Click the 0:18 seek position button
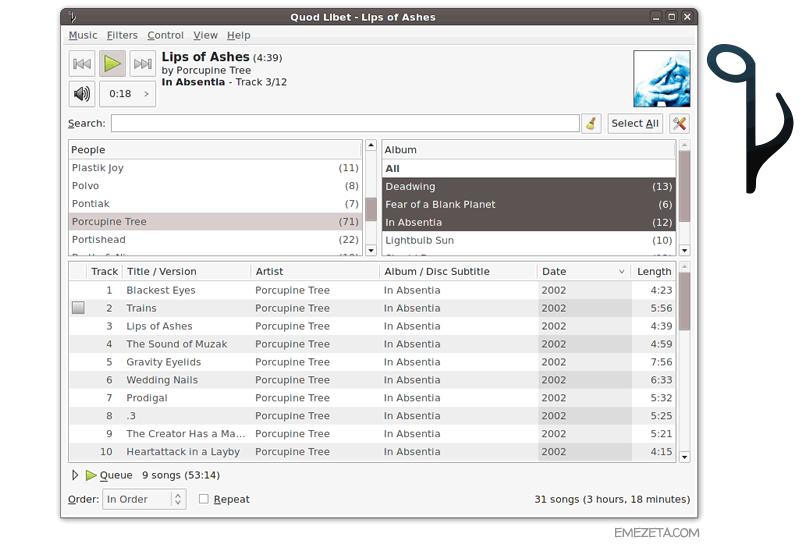This screenshot has width=800, height=550. pyautogui.click(x=128, y=94)
